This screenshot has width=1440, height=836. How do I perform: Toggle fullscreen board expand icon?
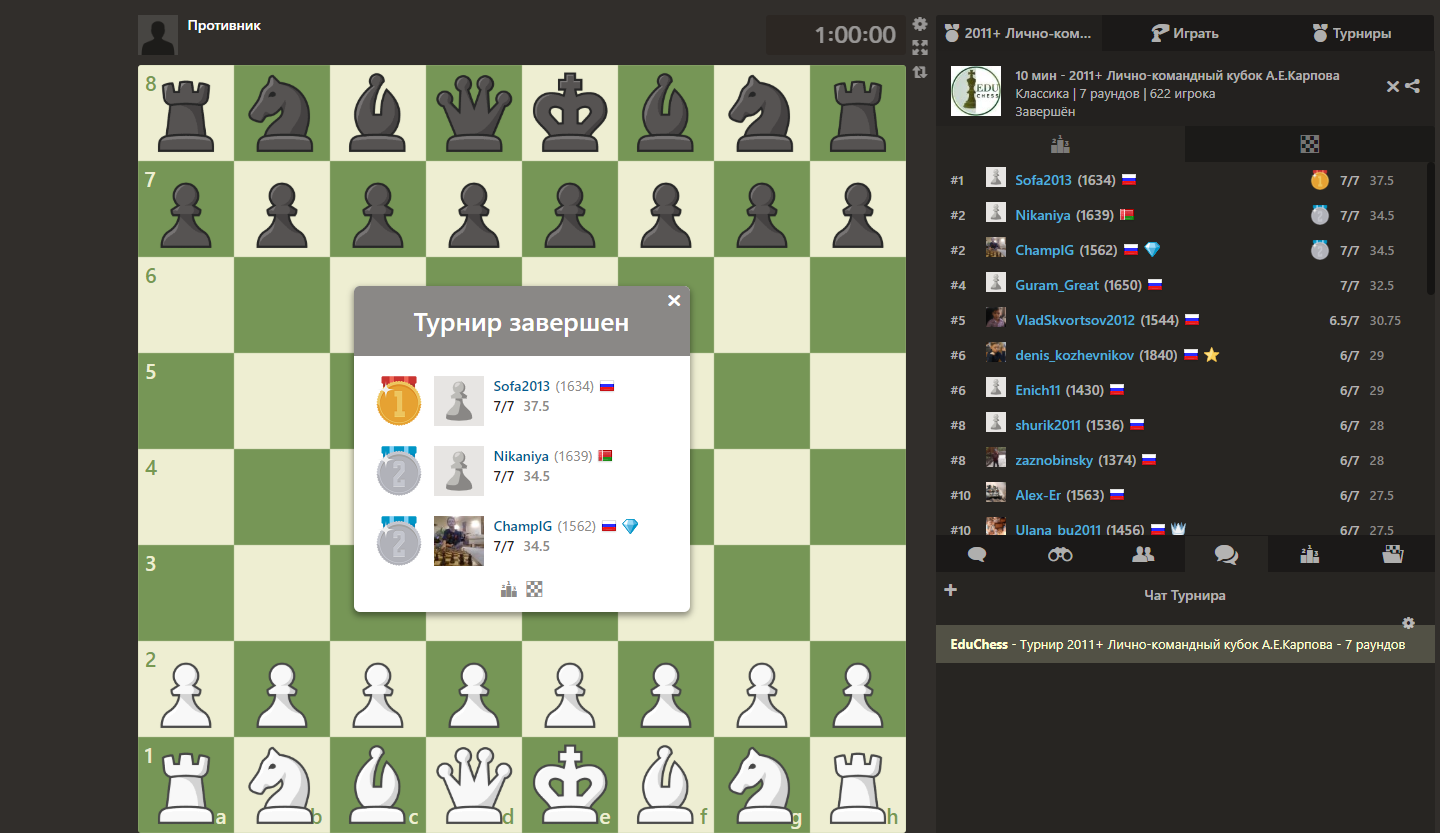[920, 47]
